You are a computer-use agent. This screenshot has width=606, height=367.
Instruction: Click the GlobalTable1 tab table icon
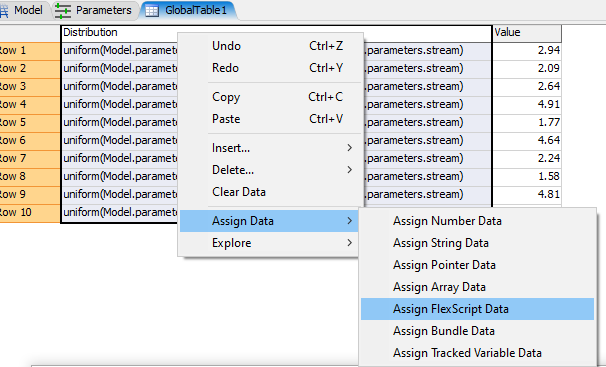pyautogui.click(x=152, y=10)
